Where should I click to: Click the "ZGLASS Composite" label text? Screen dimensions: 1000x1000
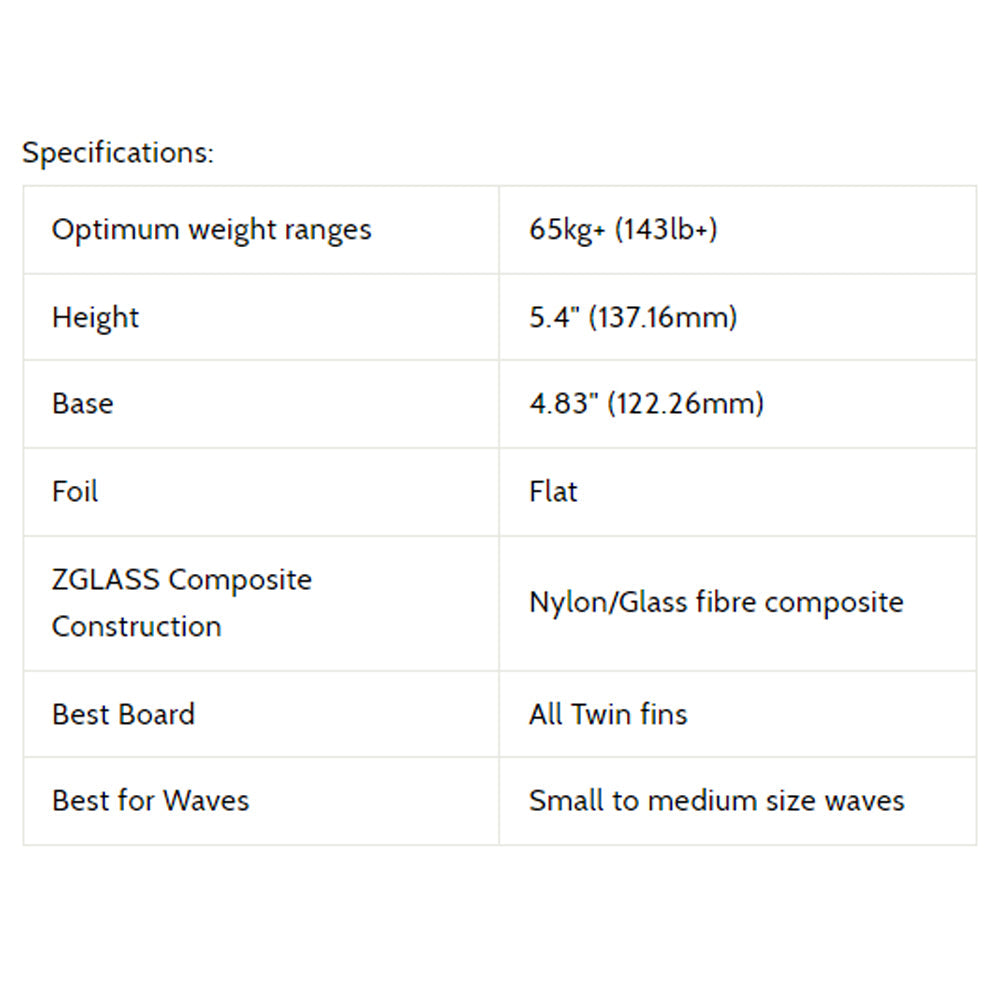pyautogui.click(x=181, y=580)
